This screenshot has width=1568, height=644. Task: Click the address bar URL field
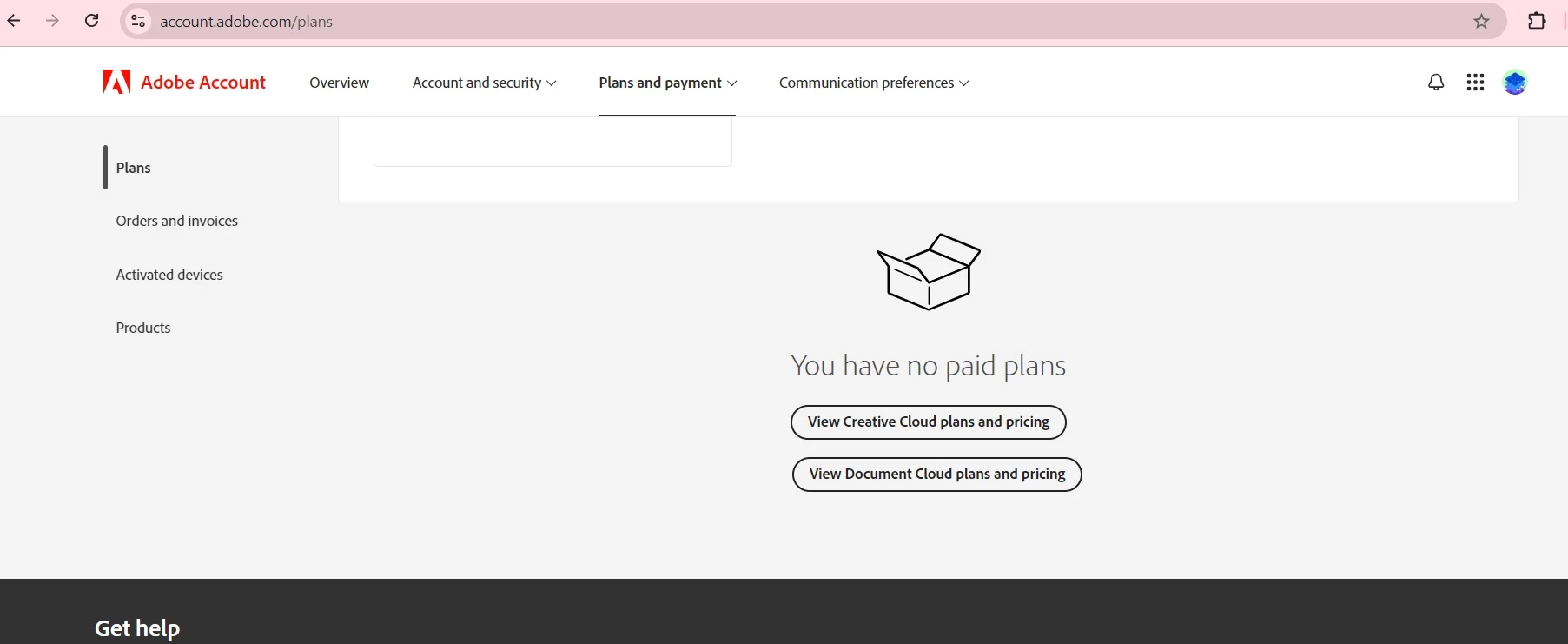click(x=799, y=22)
